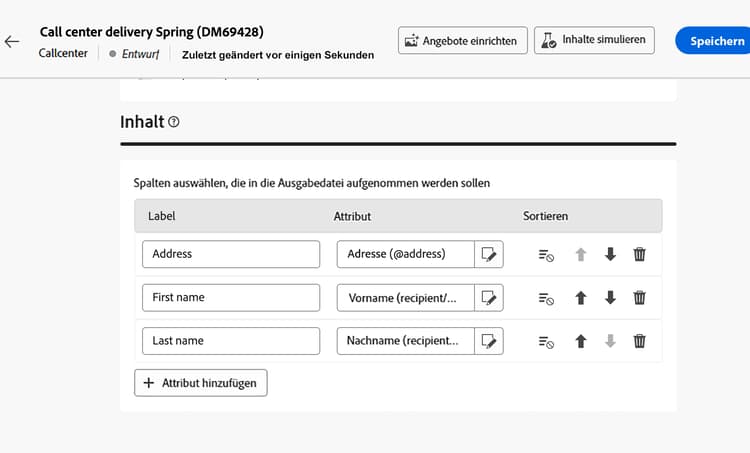Edit expression for Adresse (@address) attribute
Image resolution: width=750 pixels, height=453 pixels.
[488, 254]
